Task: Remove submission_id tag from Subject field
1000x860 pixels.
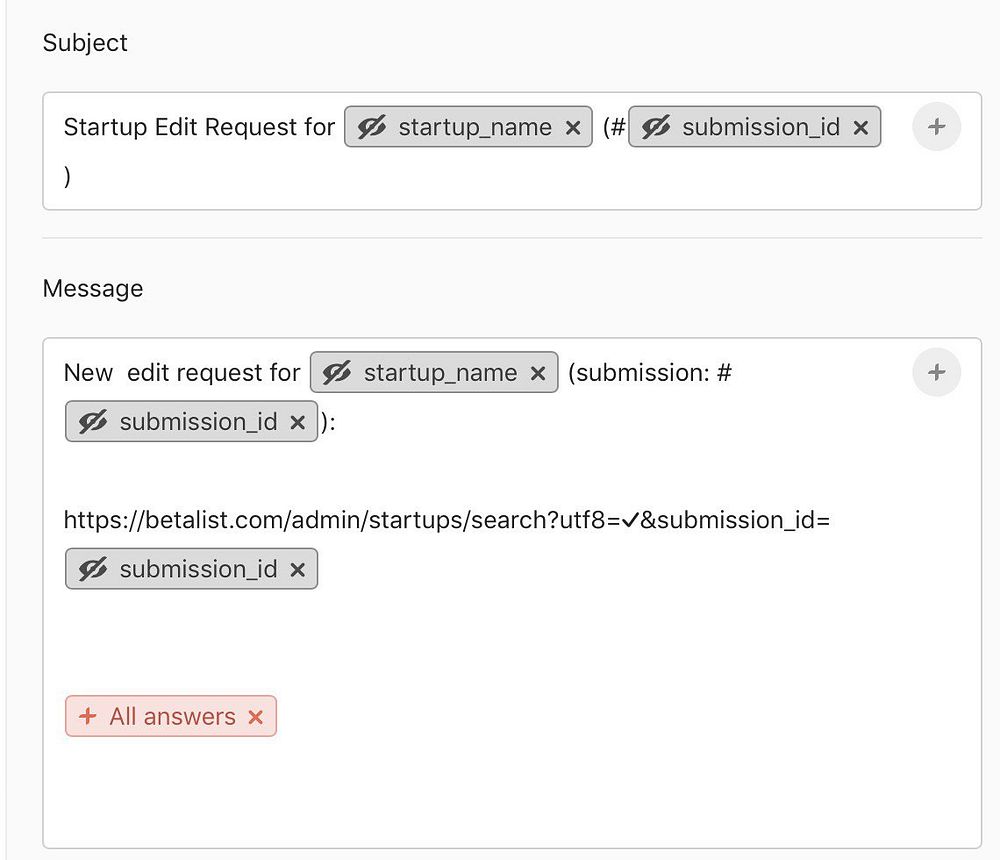Action: pos(860,128)
